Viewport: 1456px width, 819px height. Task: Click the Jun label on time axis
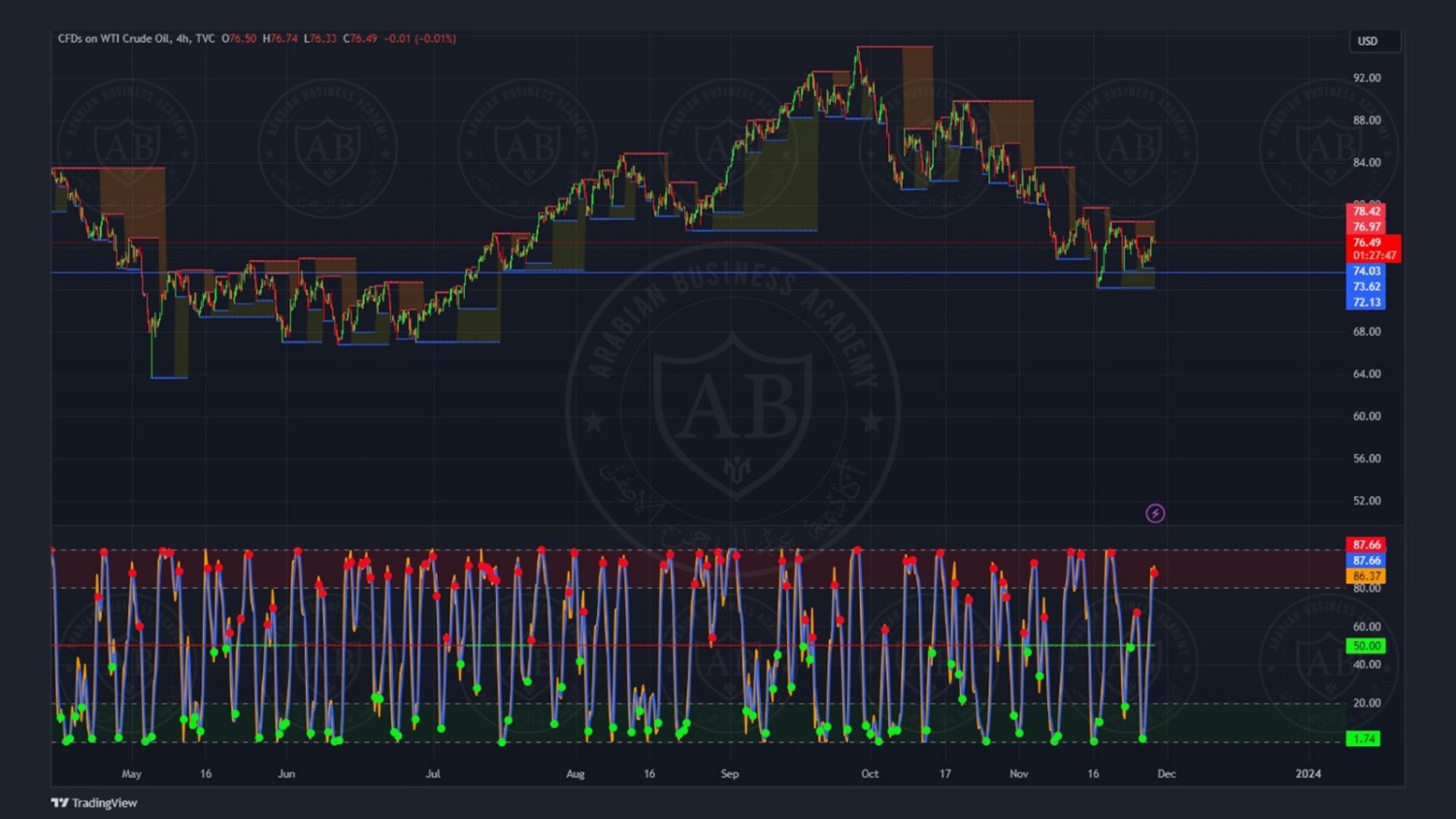tap(286, 774)
